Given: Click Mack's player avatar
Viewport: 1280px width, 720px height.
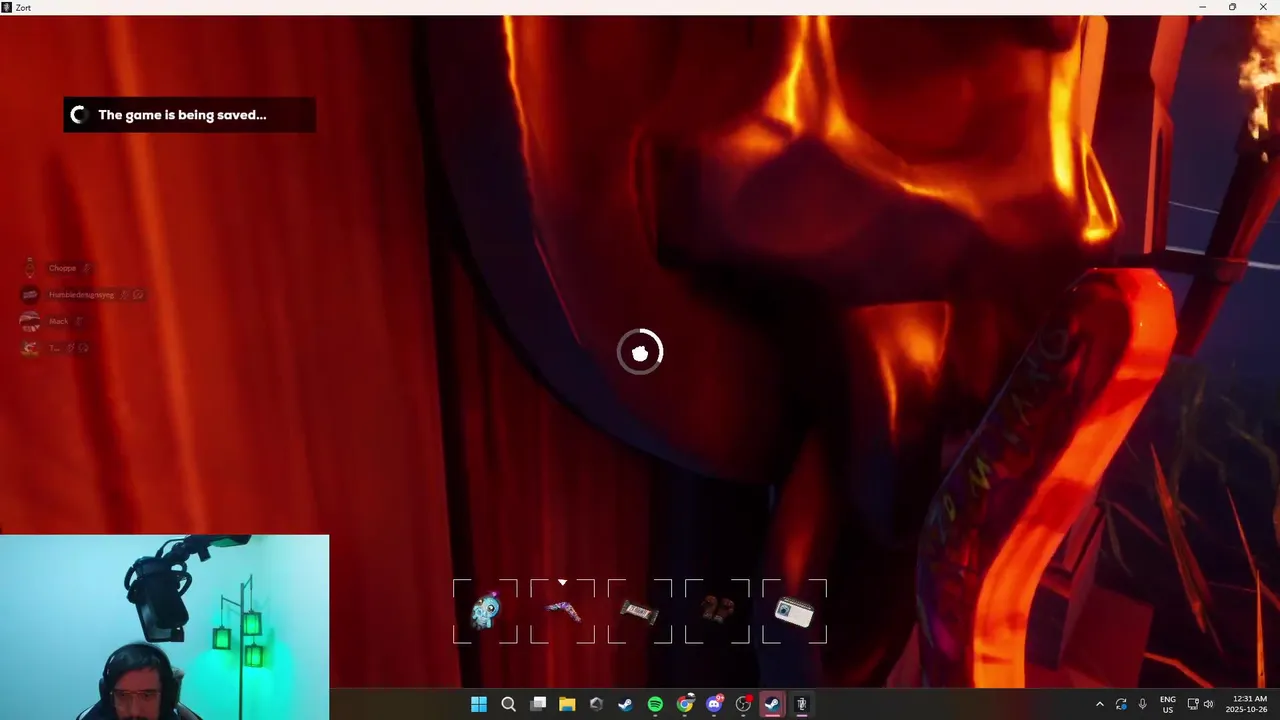Looking at the screenshot, I should pos(30,321).
